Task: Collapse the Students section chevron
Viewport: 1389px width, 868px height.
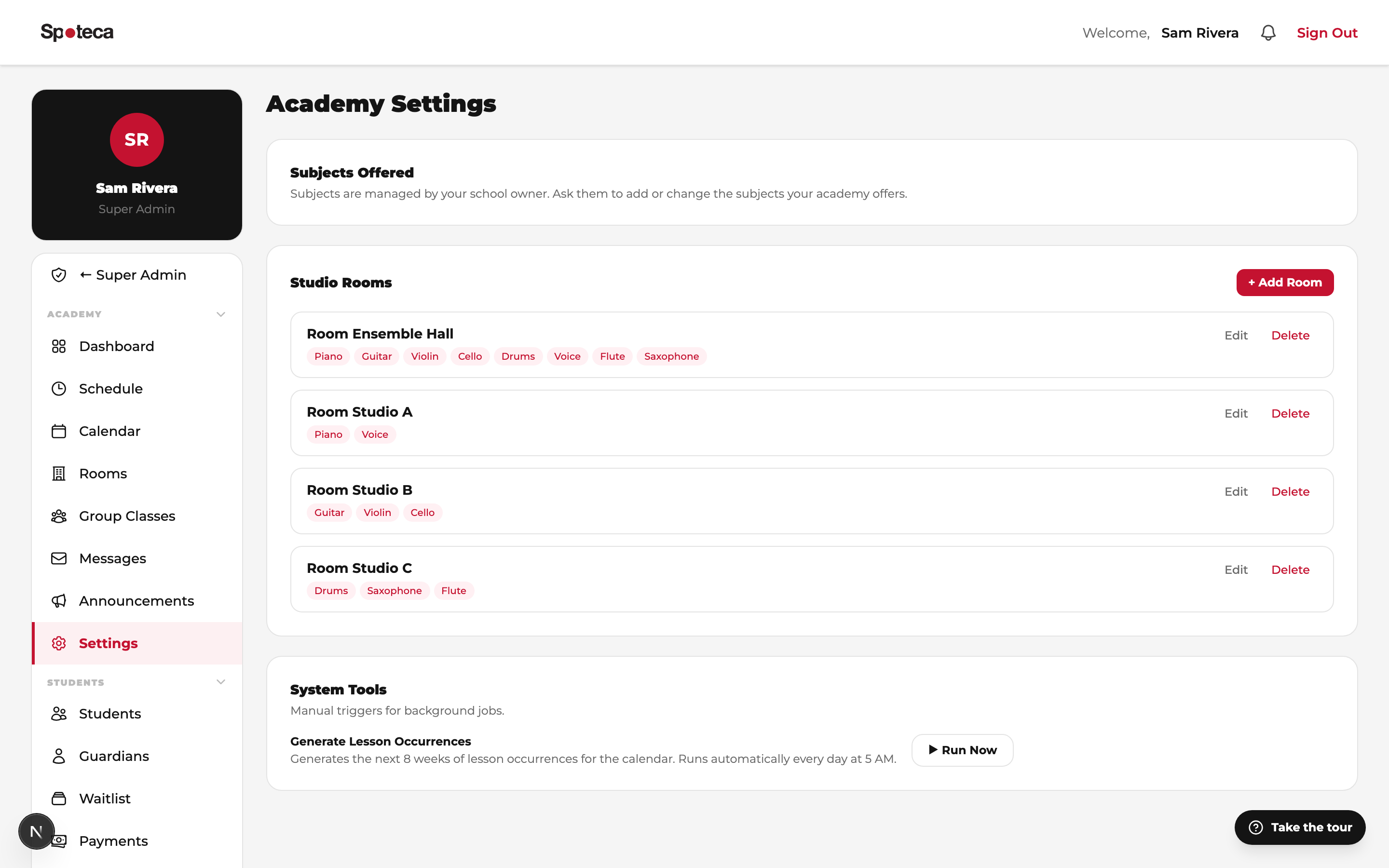Action: pyautogui.click(x=221, y=682)
